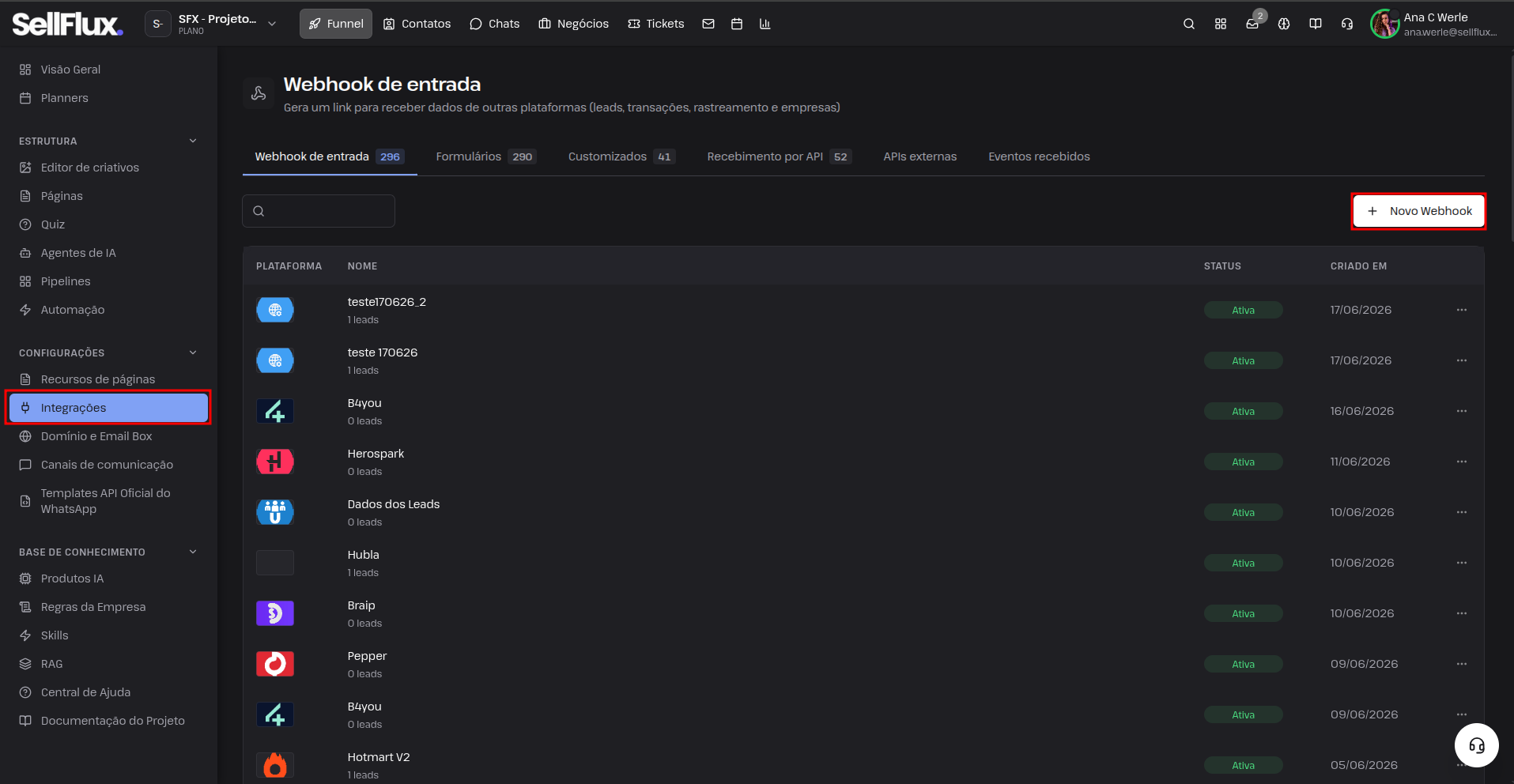The image size is (1514, 784).
Task: Collapse the ESTRUTURA sidebar section
Action: [193, 141]
